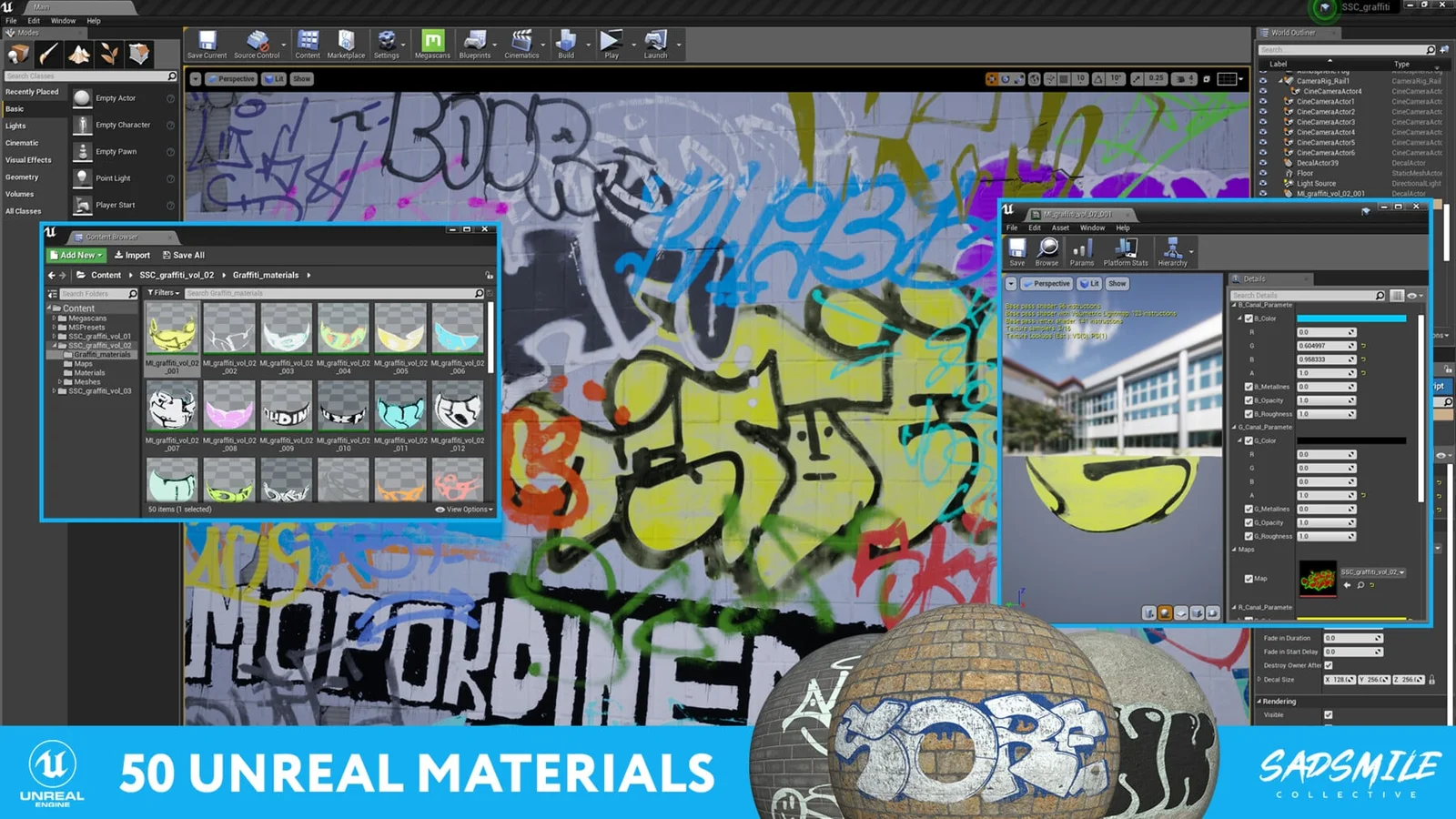Open the Blueprints toolbar icon
Viewport: 1456px width, 819px height.
(x=474, y=41)
